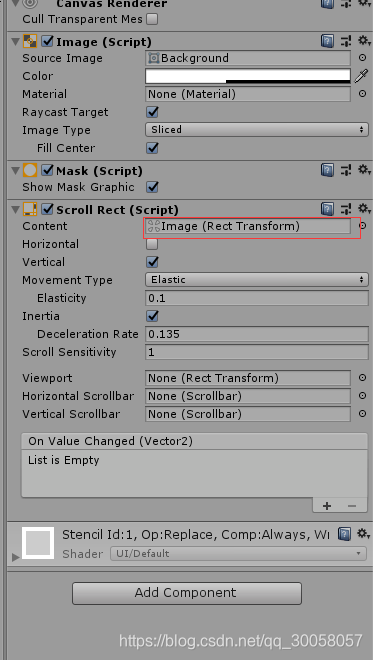Enable Horizontal scrolling checkbox
373x660 pixels.
152,244
